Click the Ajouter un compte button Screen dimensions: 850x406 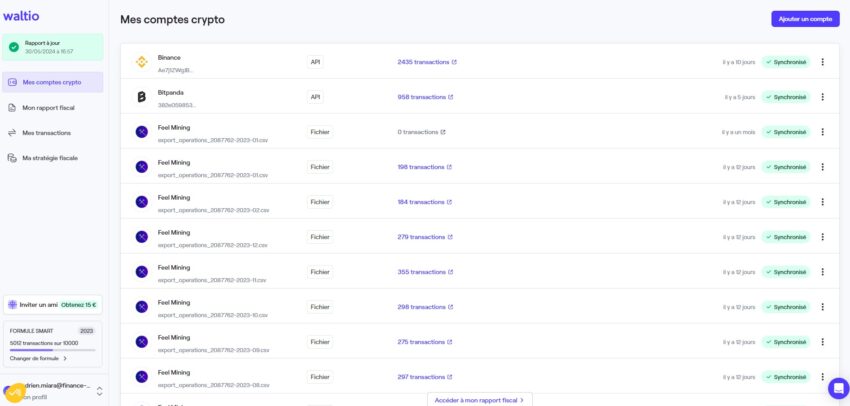[x=805, y=19]
